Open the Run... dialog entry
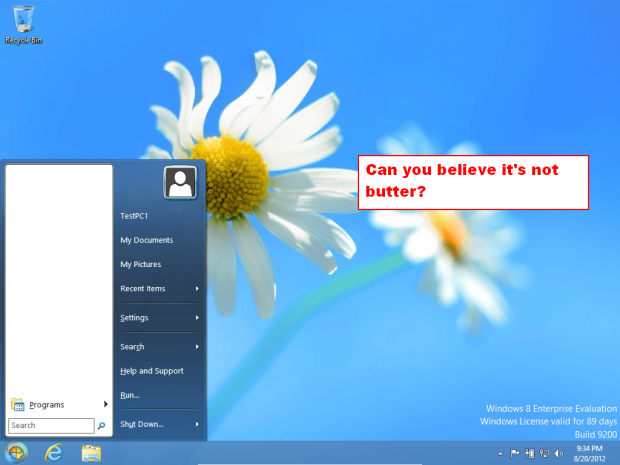Image resolution: width=620 pixels, height=465 pixels. pyautogui.click(x=130, y=395)
